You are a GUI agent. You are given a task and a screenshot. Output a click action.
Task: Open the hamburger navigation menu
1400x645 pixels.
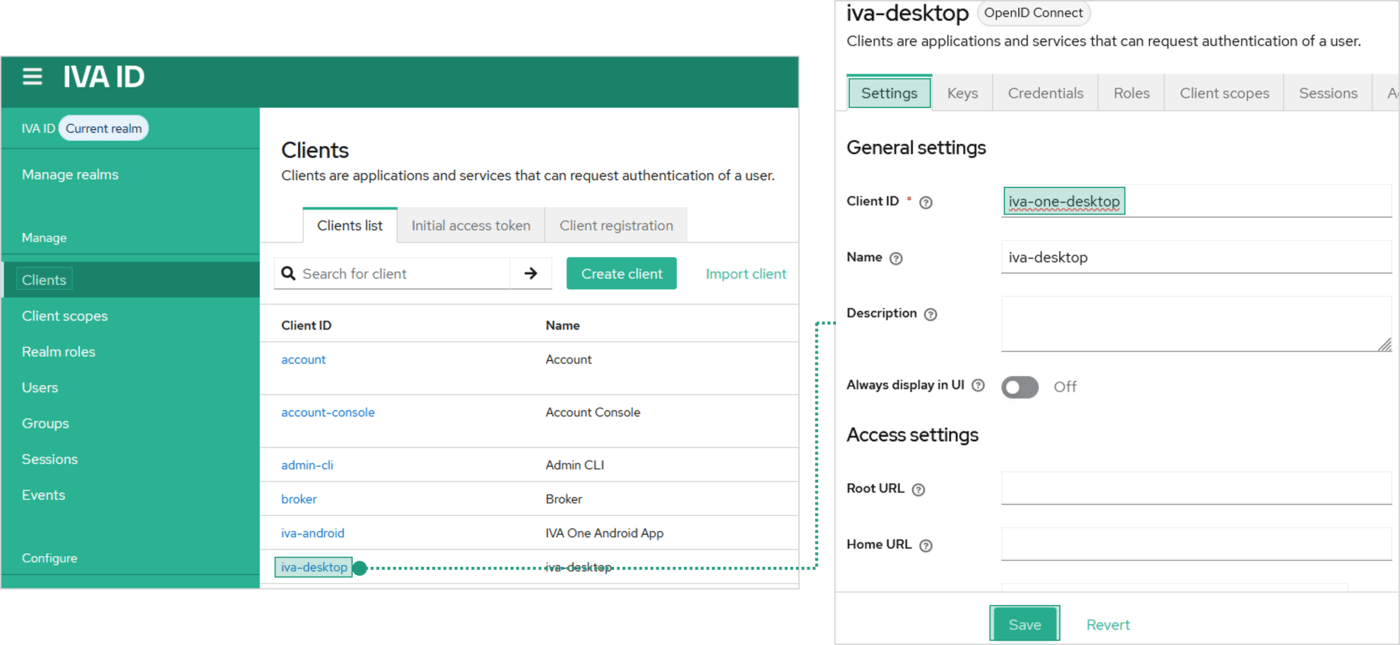[x=32, y=77]
